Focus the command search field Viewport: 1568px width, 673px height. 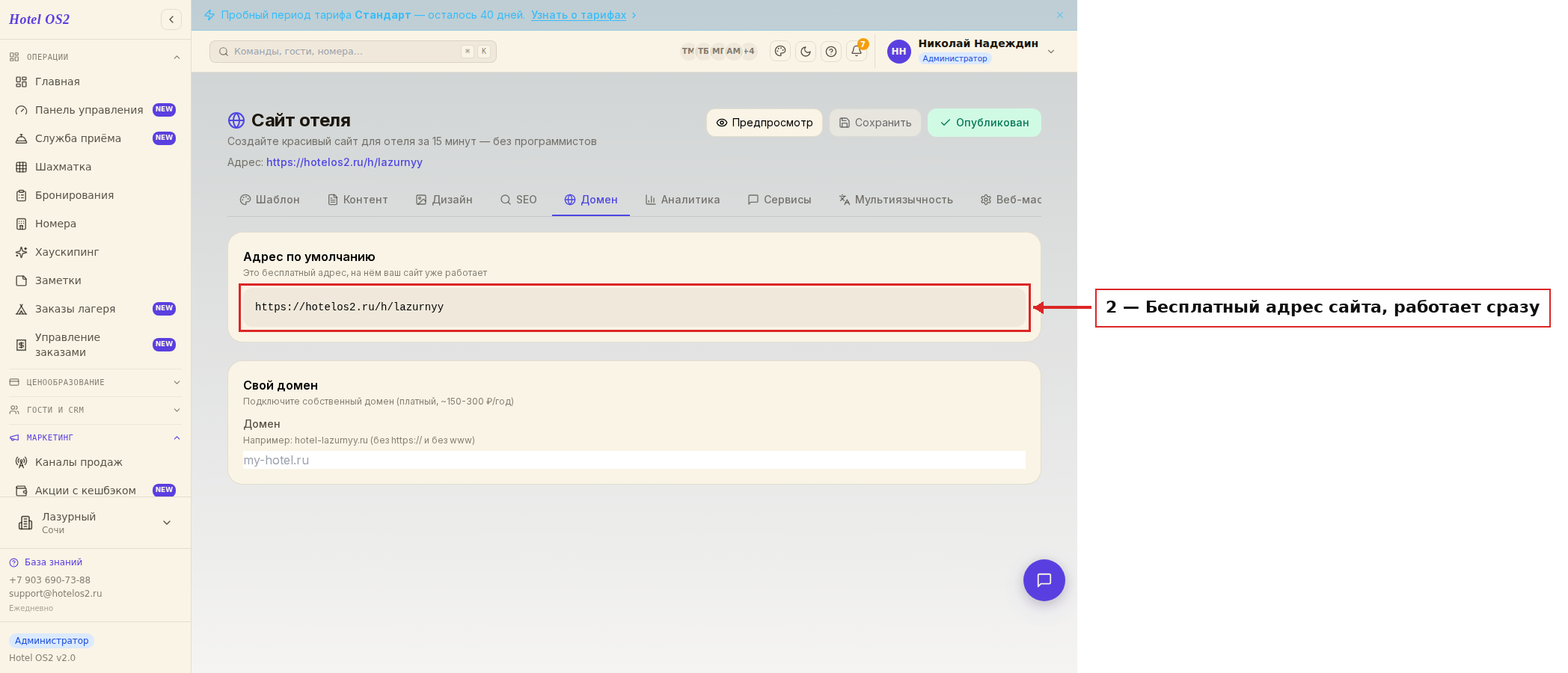click(x=353, y=52)
